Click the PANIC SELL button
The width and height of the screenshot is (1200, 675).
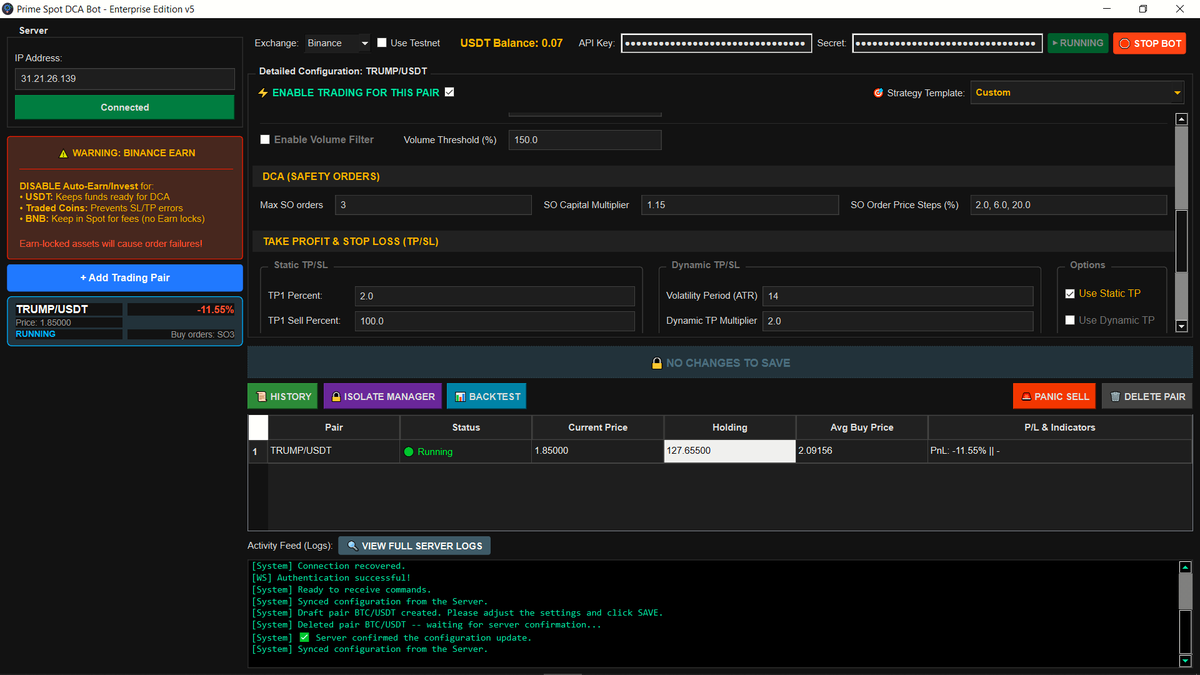1054,396
